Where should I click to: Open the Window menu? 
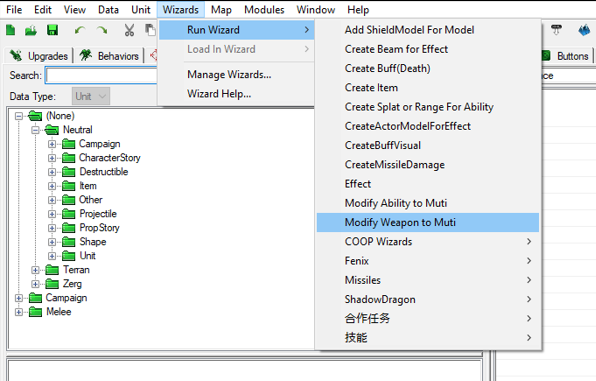[x=316, y=10]
